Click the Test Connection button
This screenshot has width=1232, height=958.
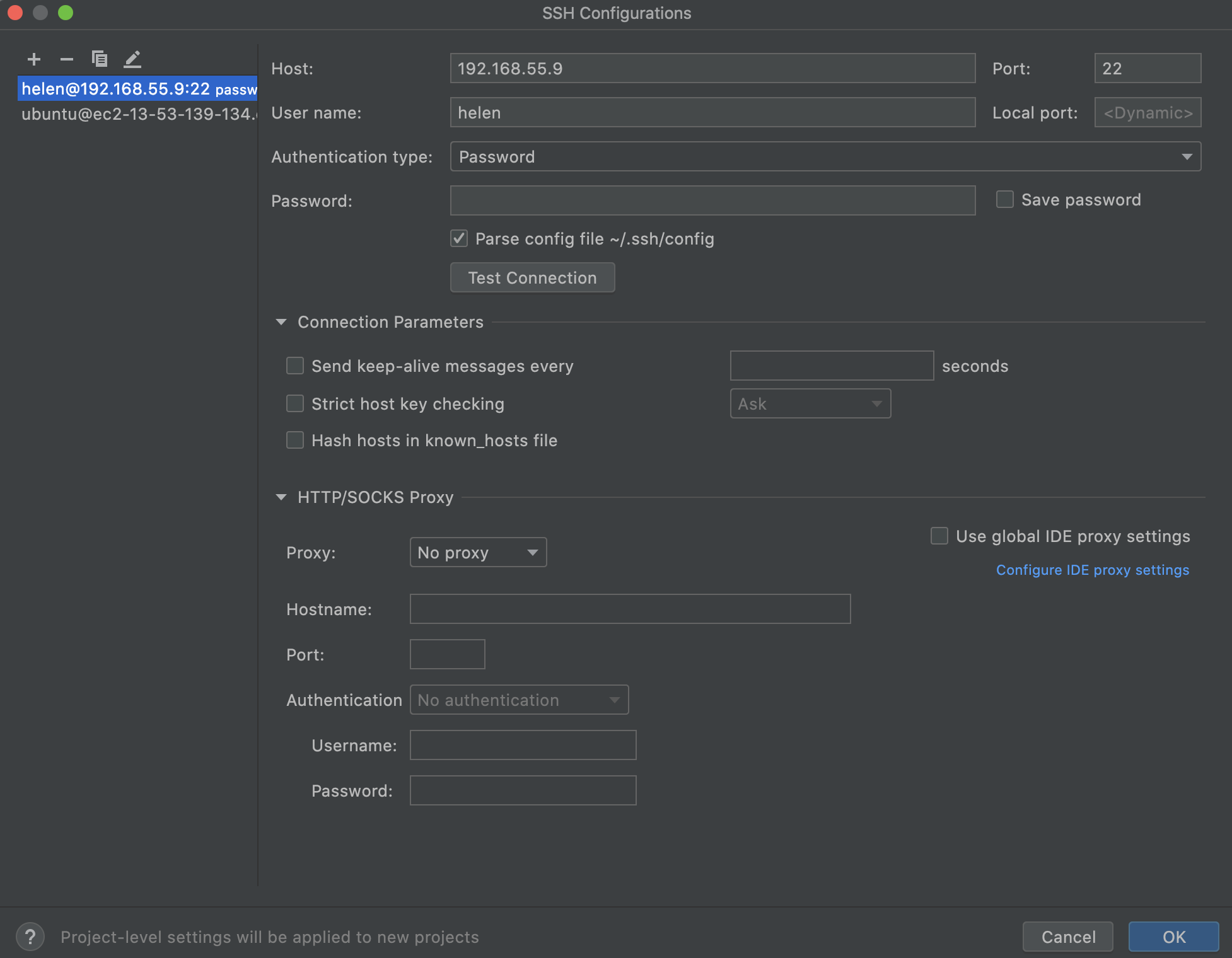(533, 278)
